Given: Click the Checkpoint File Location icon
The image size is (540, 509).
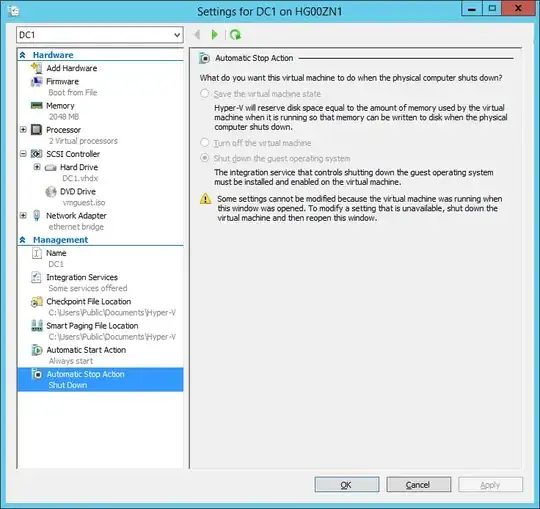Looking at the screenshot, I should tap(37, 302).
